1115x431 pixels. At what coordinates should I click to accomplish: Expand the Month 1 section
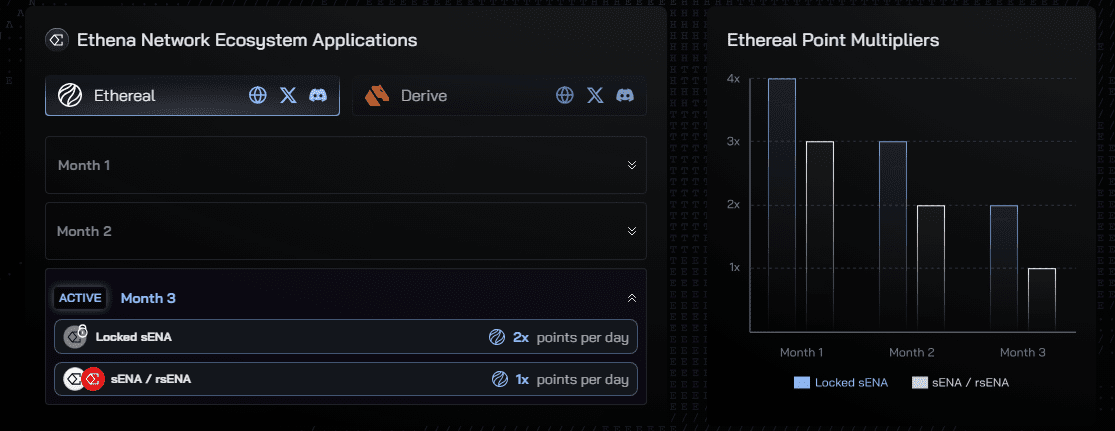[631, 165]
